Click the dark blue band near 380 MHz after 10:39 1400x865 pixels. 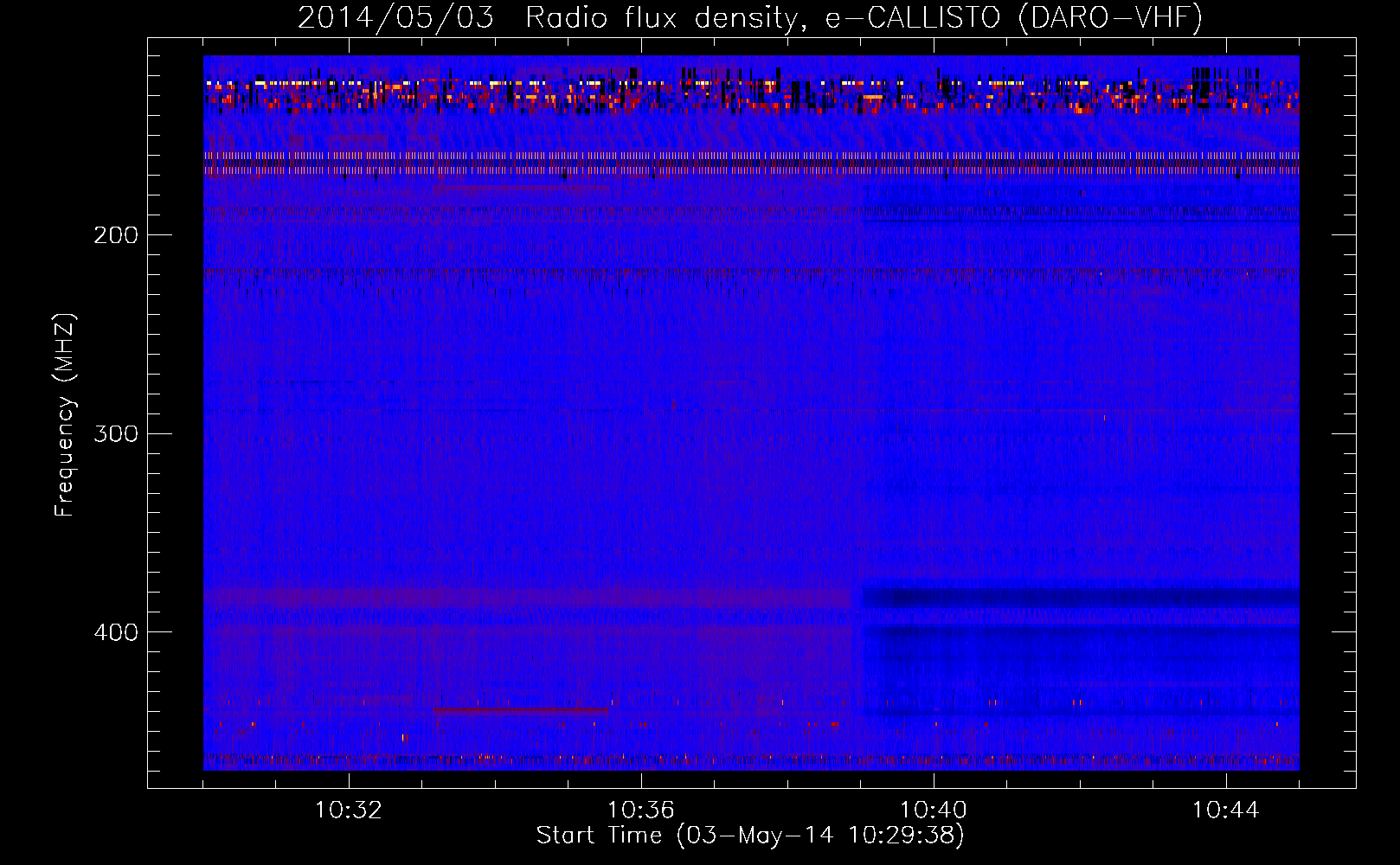[1081, 597]
